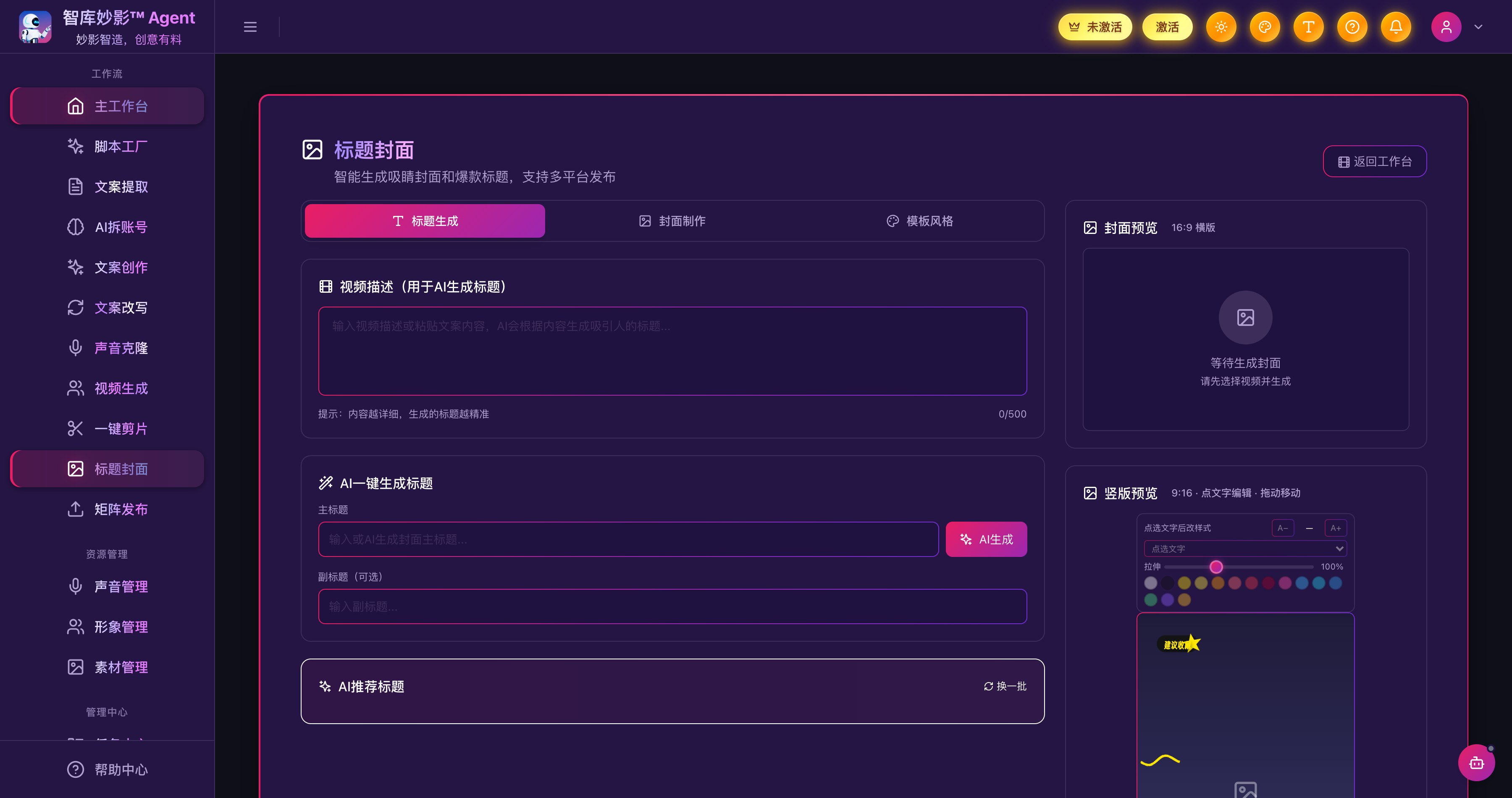Focus the 主标题 input field
1512x798 pixels.
628,539
